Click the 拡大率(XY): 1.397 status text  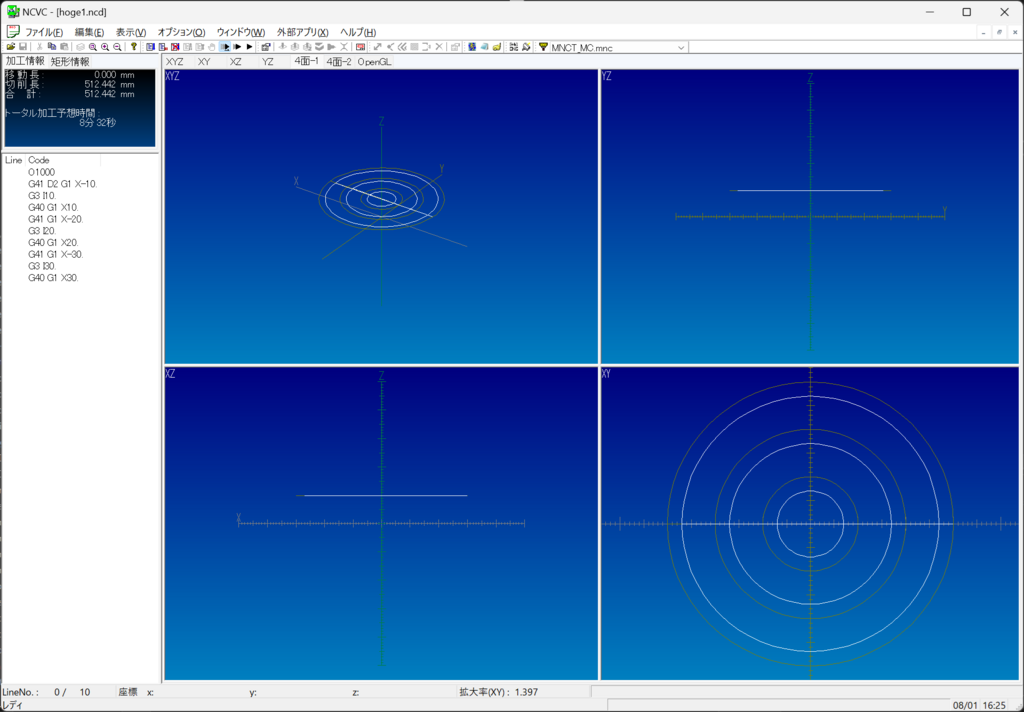pyautogui.click(x=498, y=692)
